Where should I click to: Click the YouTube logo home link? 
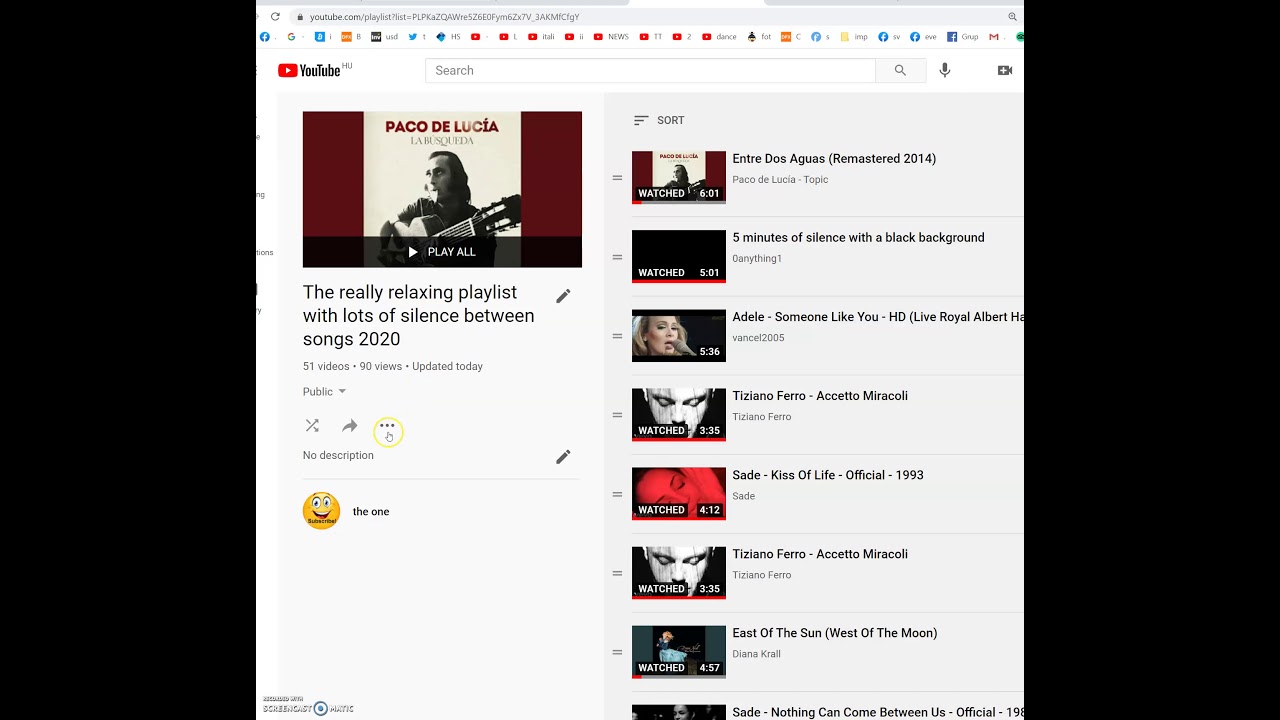coord(309,70)
